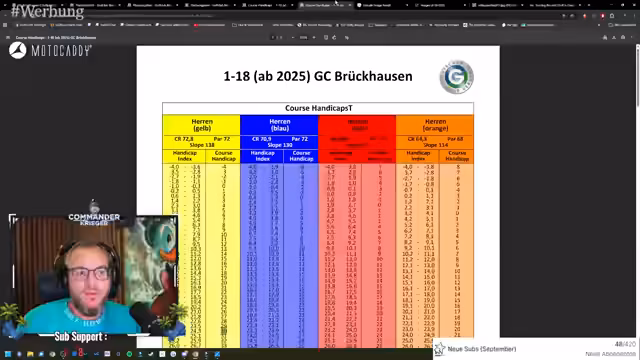Open the Windows Start menu
This screenshot has height=360, width=640.
tap(7, 354)
